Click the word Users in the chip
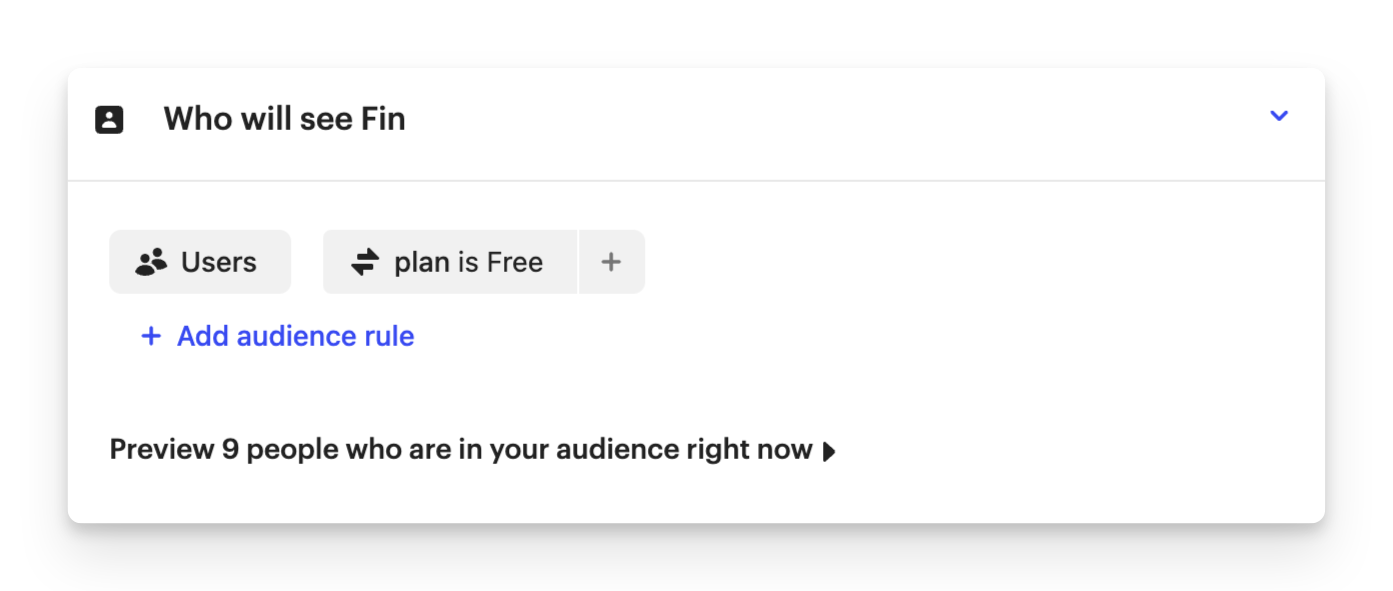Screen dimensions: 1393x591 (x=219, y=262)
